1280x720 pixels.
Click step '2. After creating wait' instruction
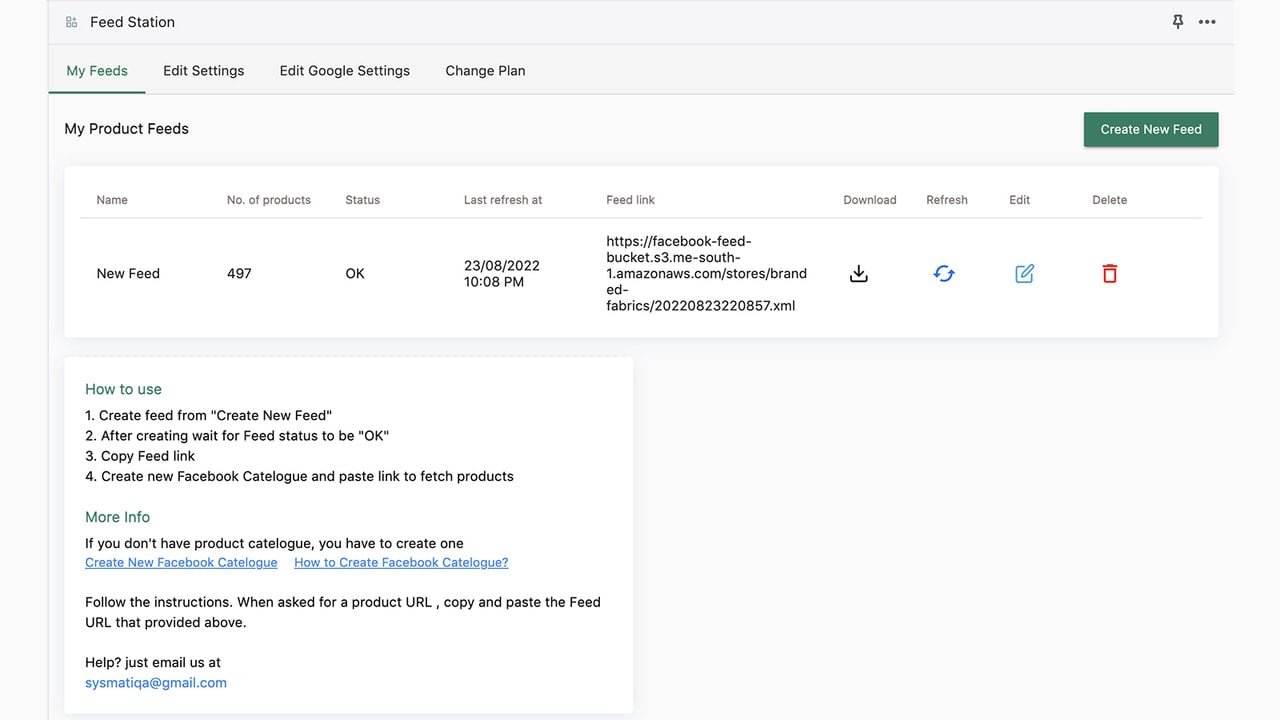pos(237,436)
